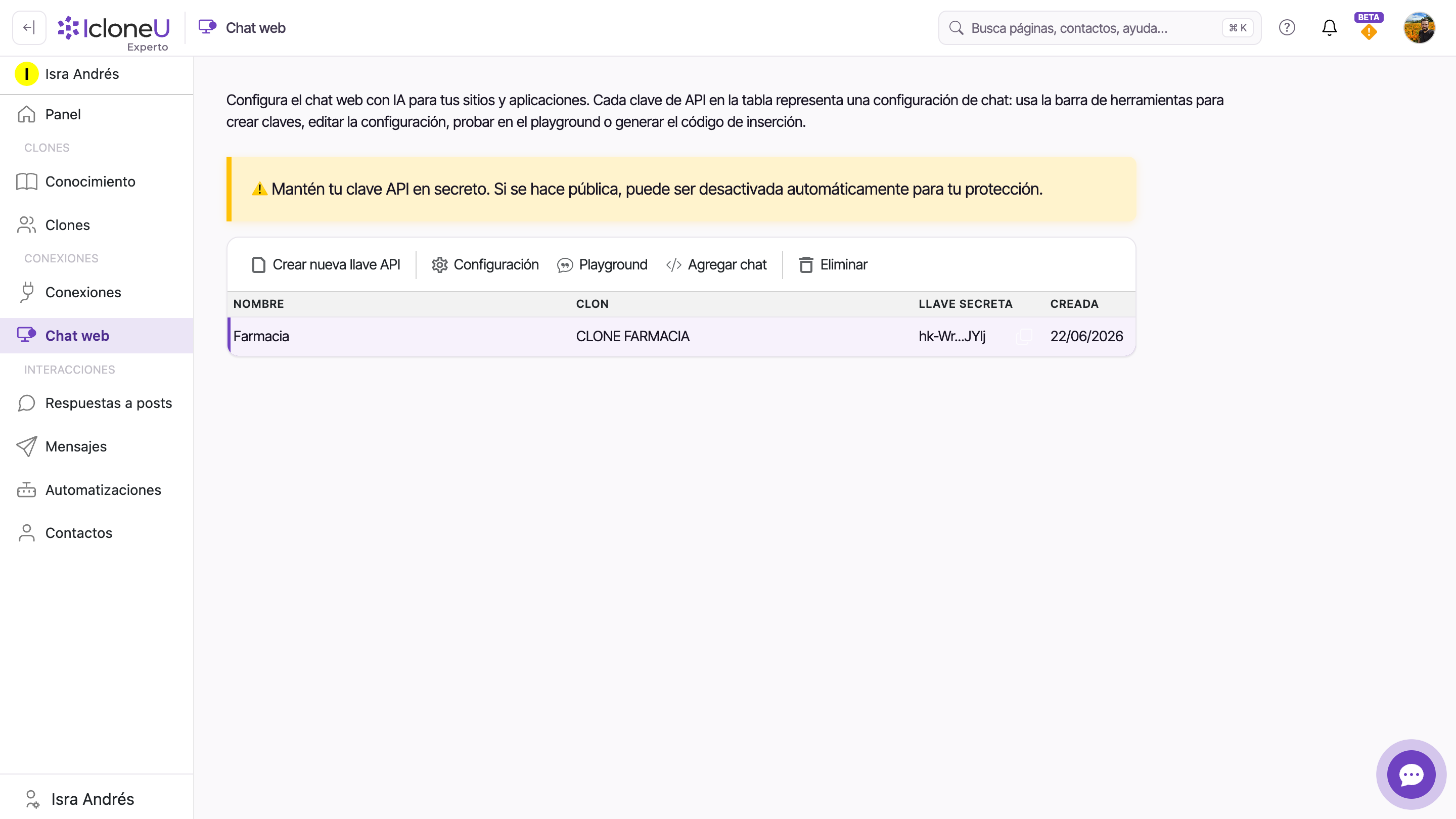Open Isra Andrés account settings at bottom
The height and width of the screenshot is (819, 1456).
(97, 799)
